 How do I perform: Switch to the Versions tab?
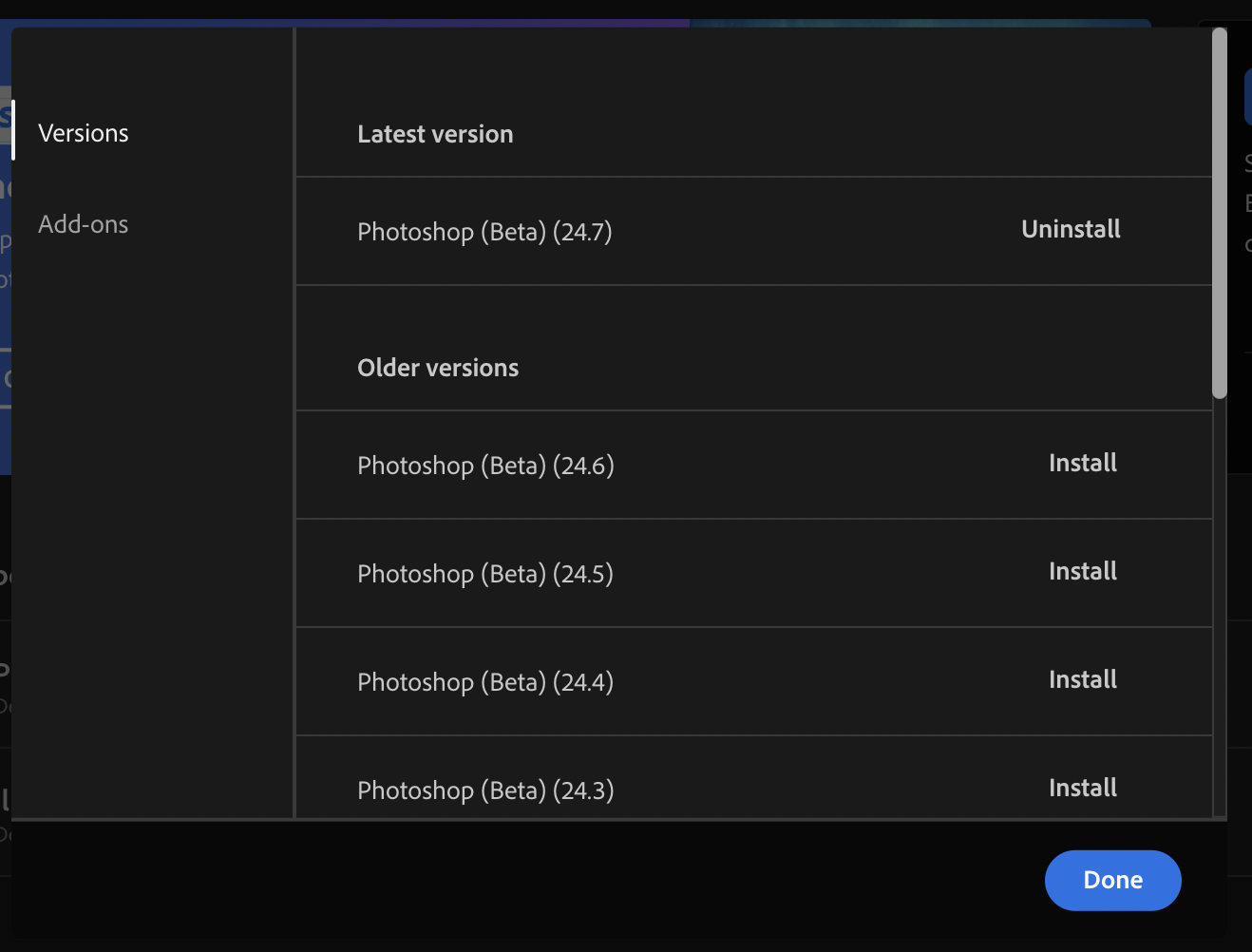(x=84, y=133)
